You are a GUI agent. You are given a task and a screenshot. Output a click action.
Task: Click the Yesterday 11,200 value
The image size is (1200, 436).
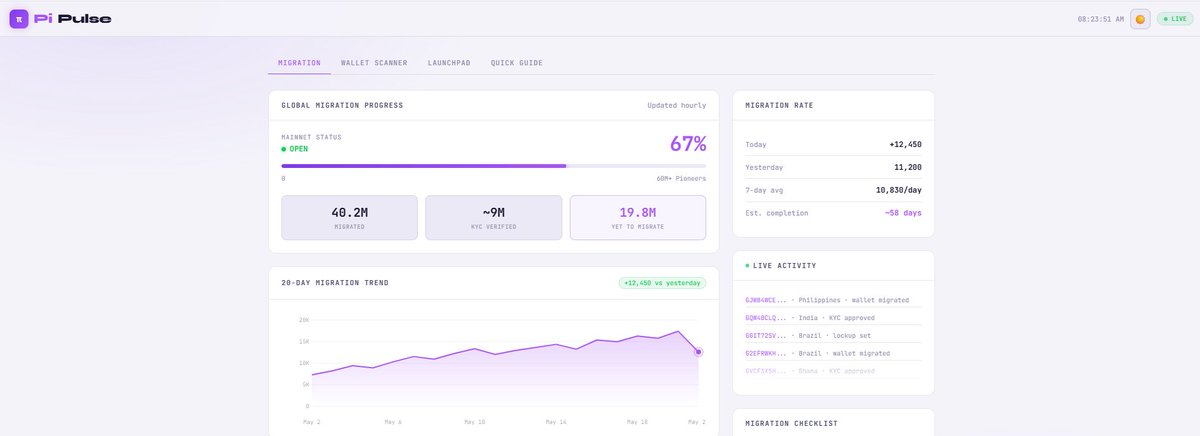coord(908,167)
